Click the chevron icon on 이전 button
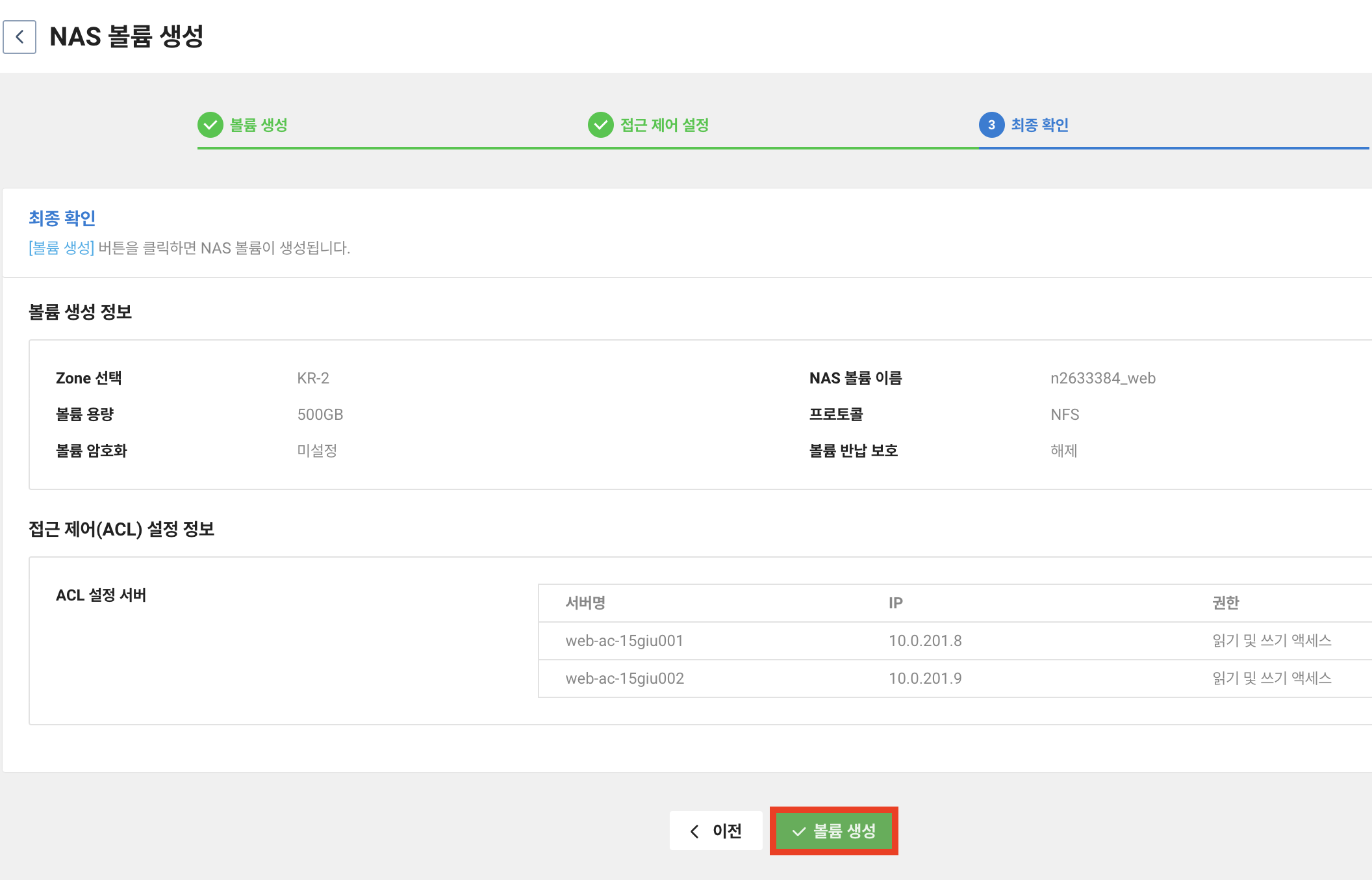The image size is (1372, 880). click(694, 831)
